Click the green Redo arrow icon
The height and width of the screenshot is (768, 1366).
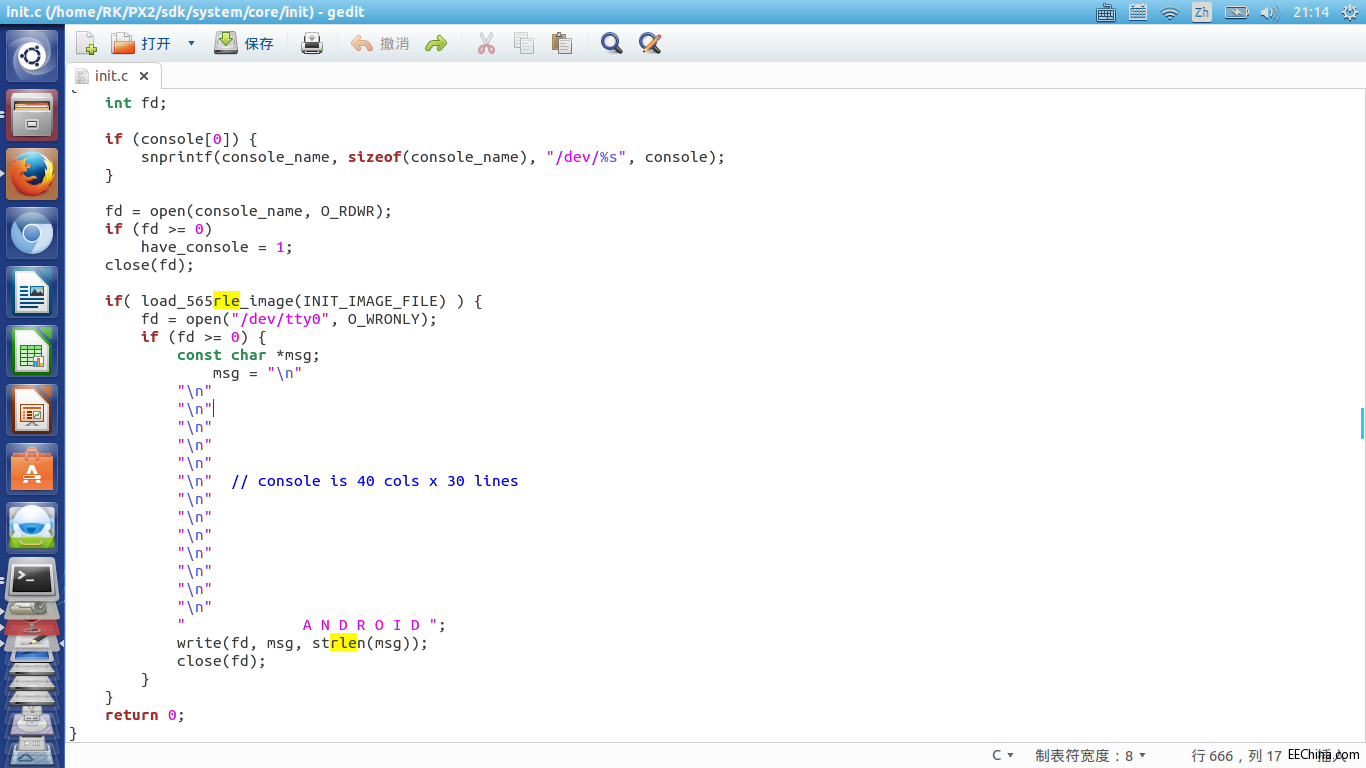[x=435, y=43]
